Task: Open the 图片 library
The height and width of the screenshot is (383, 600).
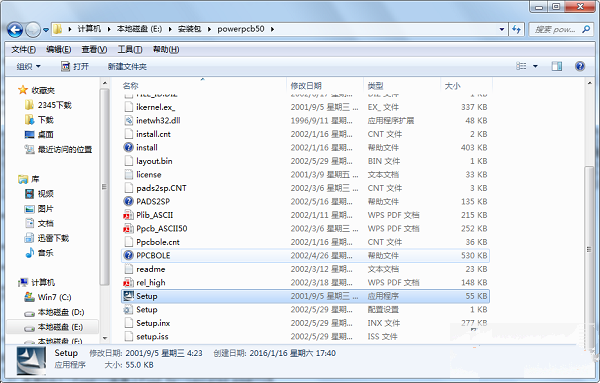Action: click(x=46, y=209)
